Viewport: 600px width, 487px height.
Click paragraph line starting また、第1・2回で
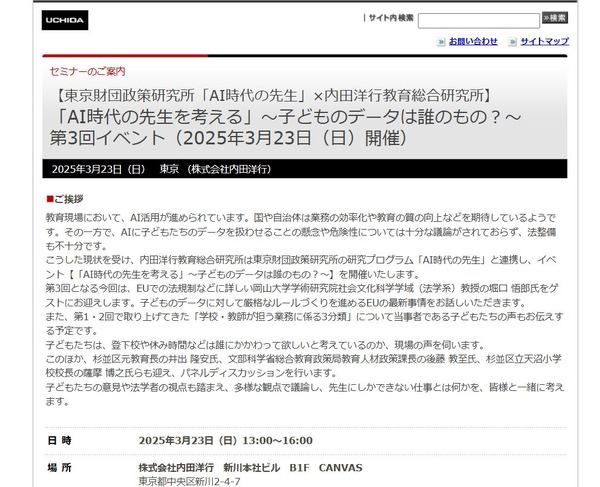click(x=304, y=317)
